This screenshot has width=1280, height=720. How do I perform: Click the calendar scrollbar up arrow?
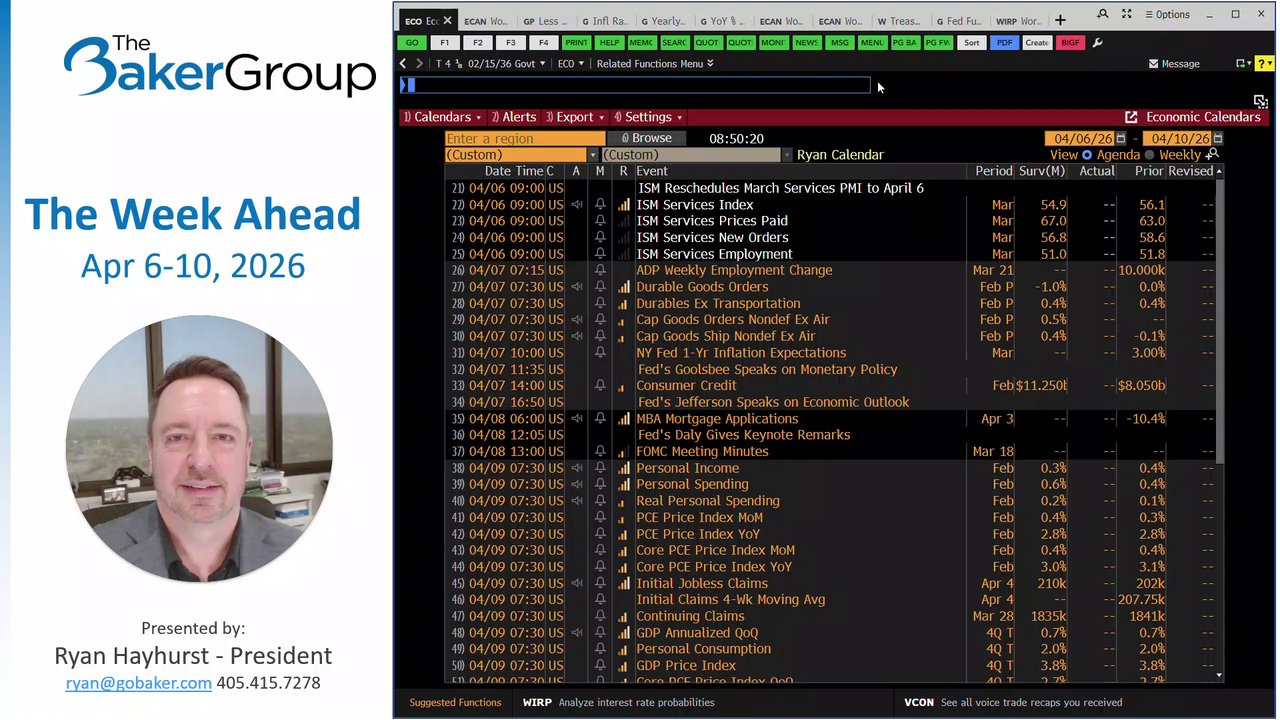(x=1218, y=171)
